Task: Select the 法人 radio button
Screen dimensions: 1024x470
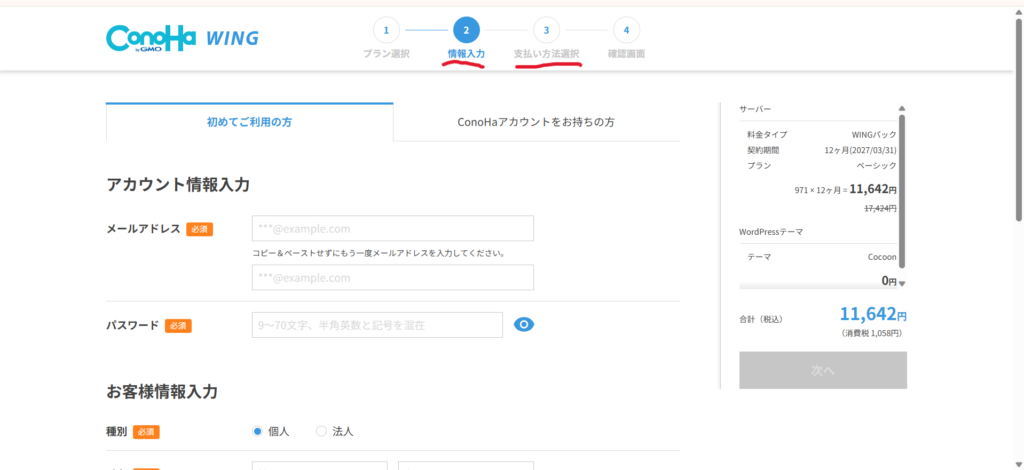Action: pyautogui.click(x=321, y=431)
